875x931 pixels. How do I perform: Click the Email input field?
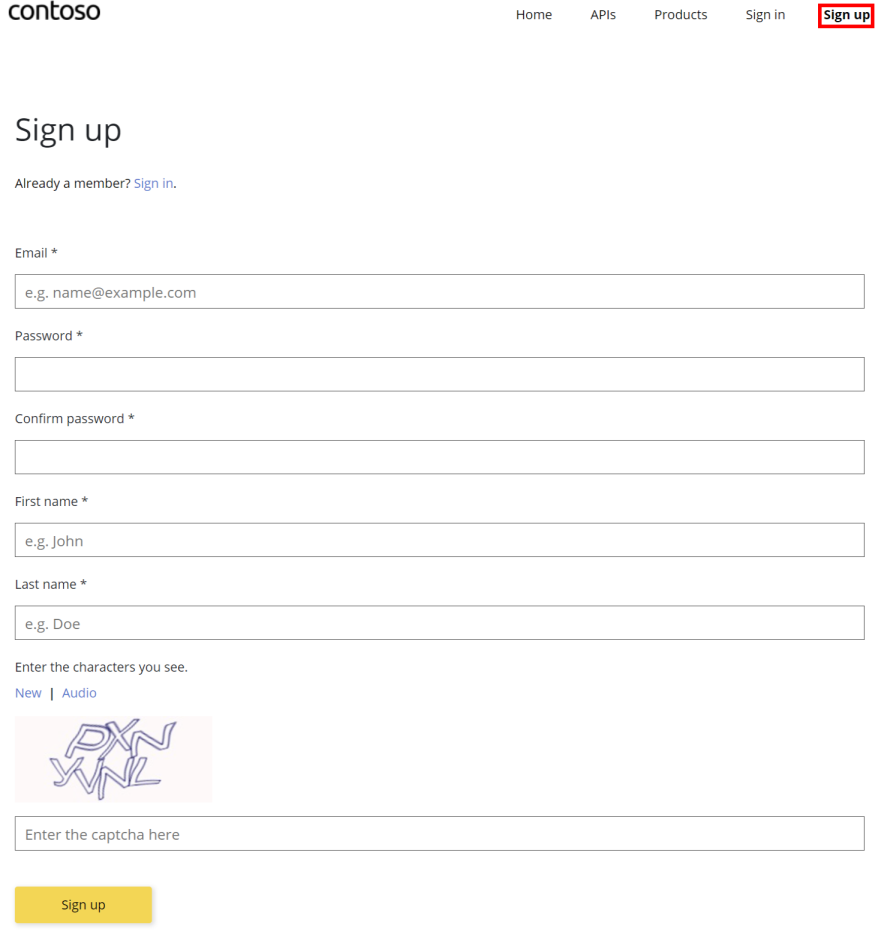439,291
